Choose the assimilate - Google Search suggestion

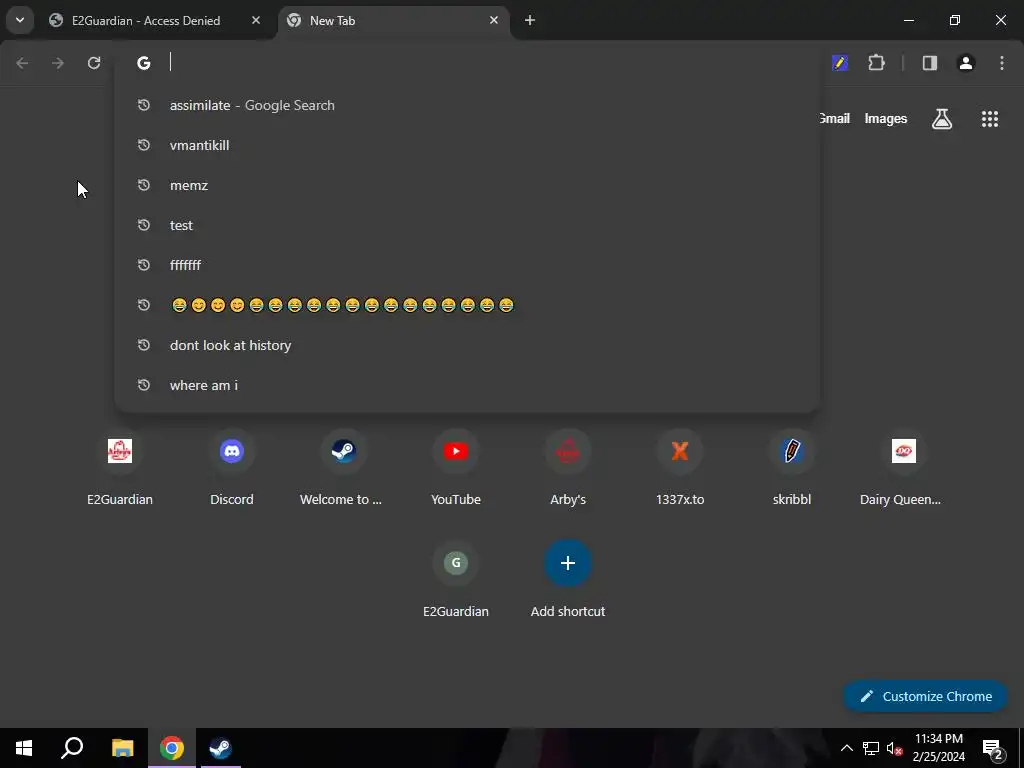467,105
